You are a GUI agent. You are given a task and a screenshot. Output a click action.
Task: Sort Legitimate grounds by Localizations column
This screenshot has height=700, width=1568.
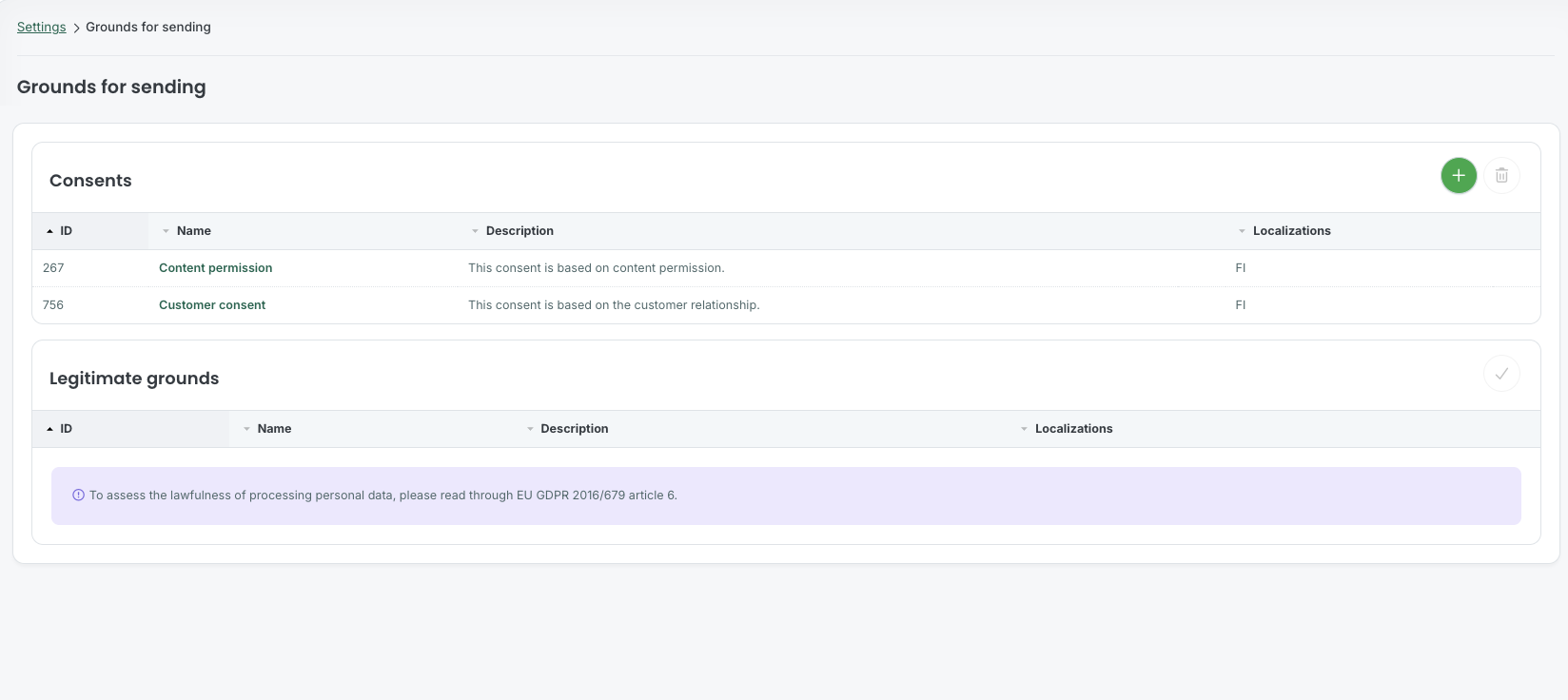[1073, 429]
